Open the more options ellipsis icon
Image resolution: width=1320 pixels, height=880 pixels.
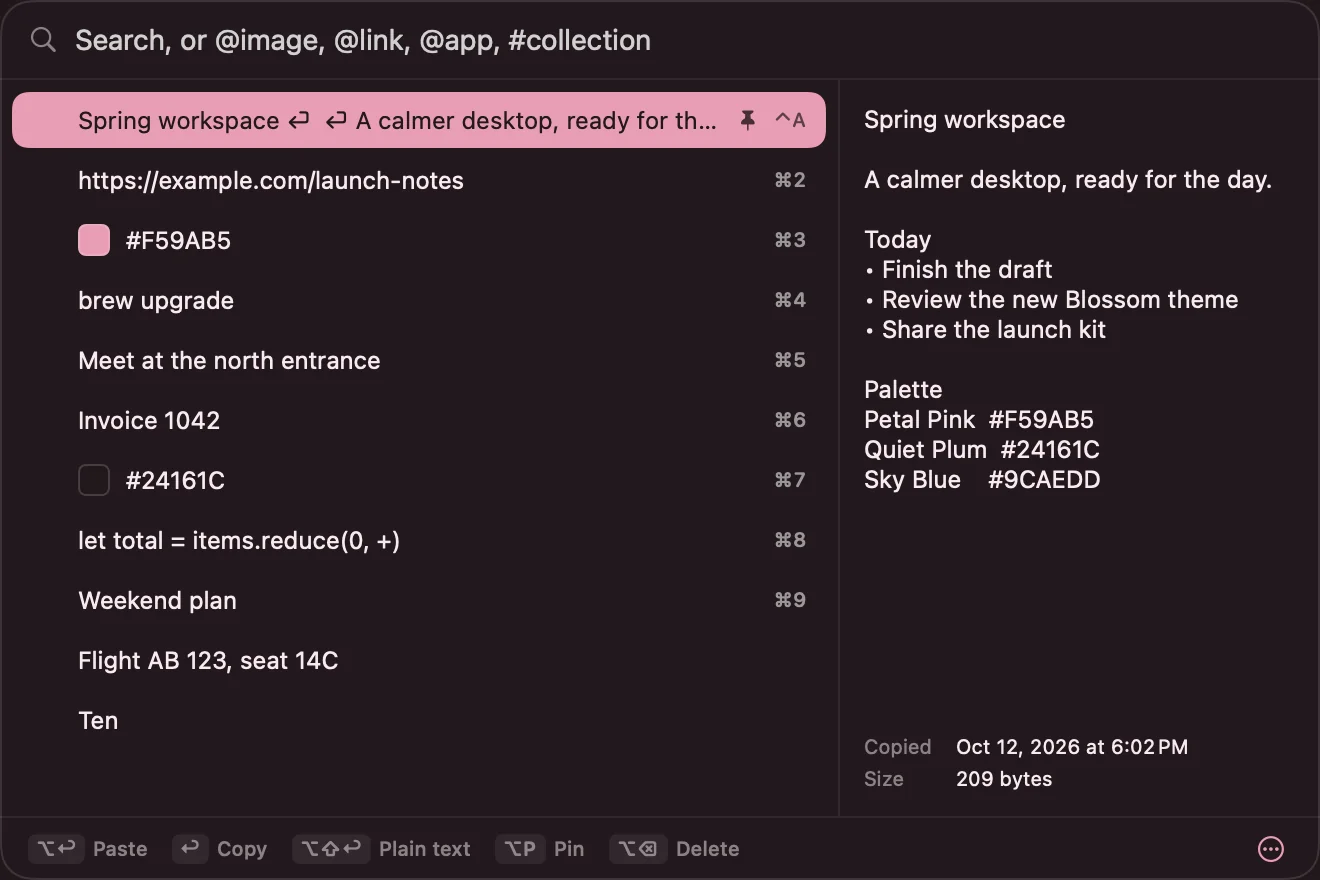point(1270,849)
